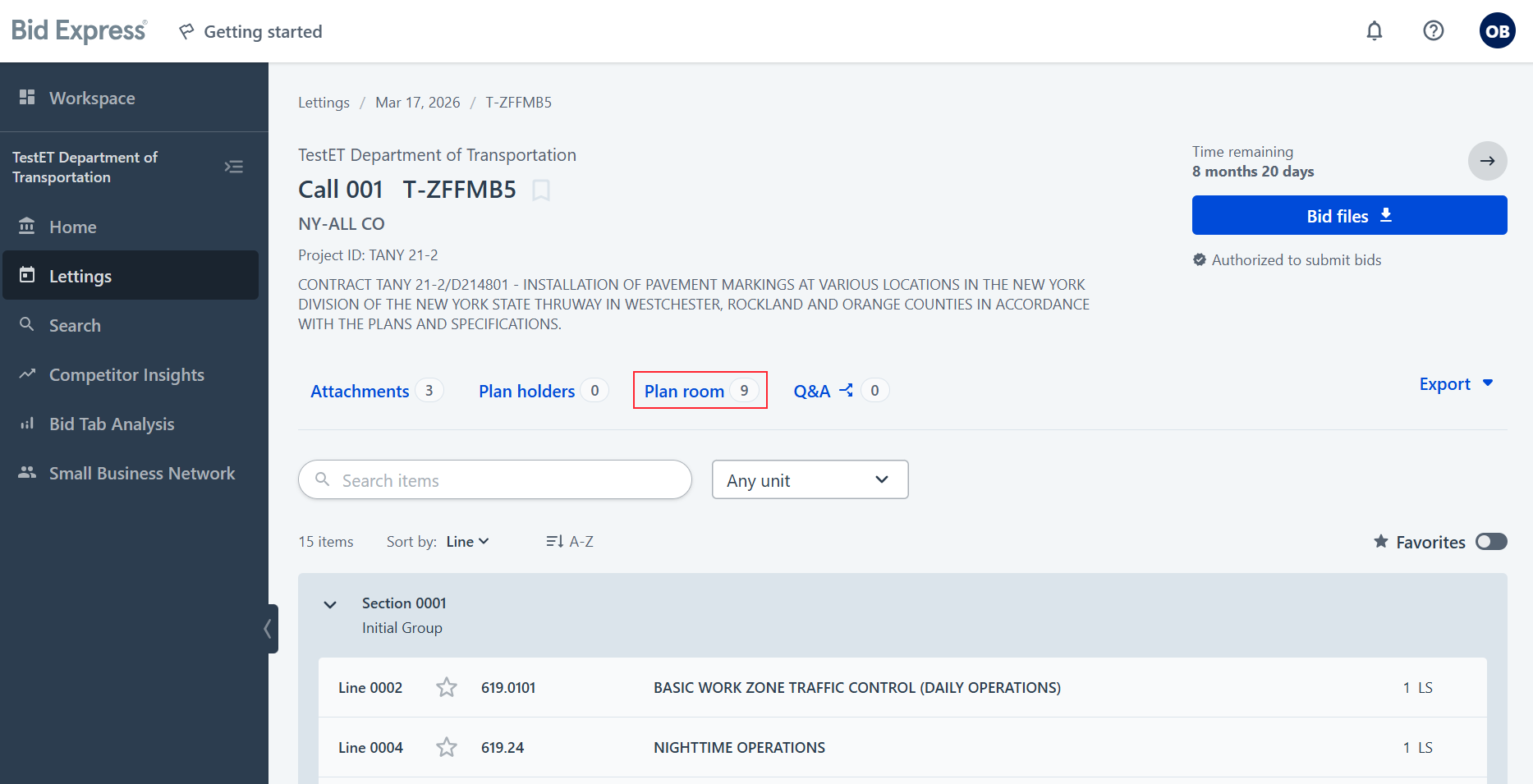The image size is (1533, 784).
Task: Open the OB user avatar menu
Action: click(1498, 31)
